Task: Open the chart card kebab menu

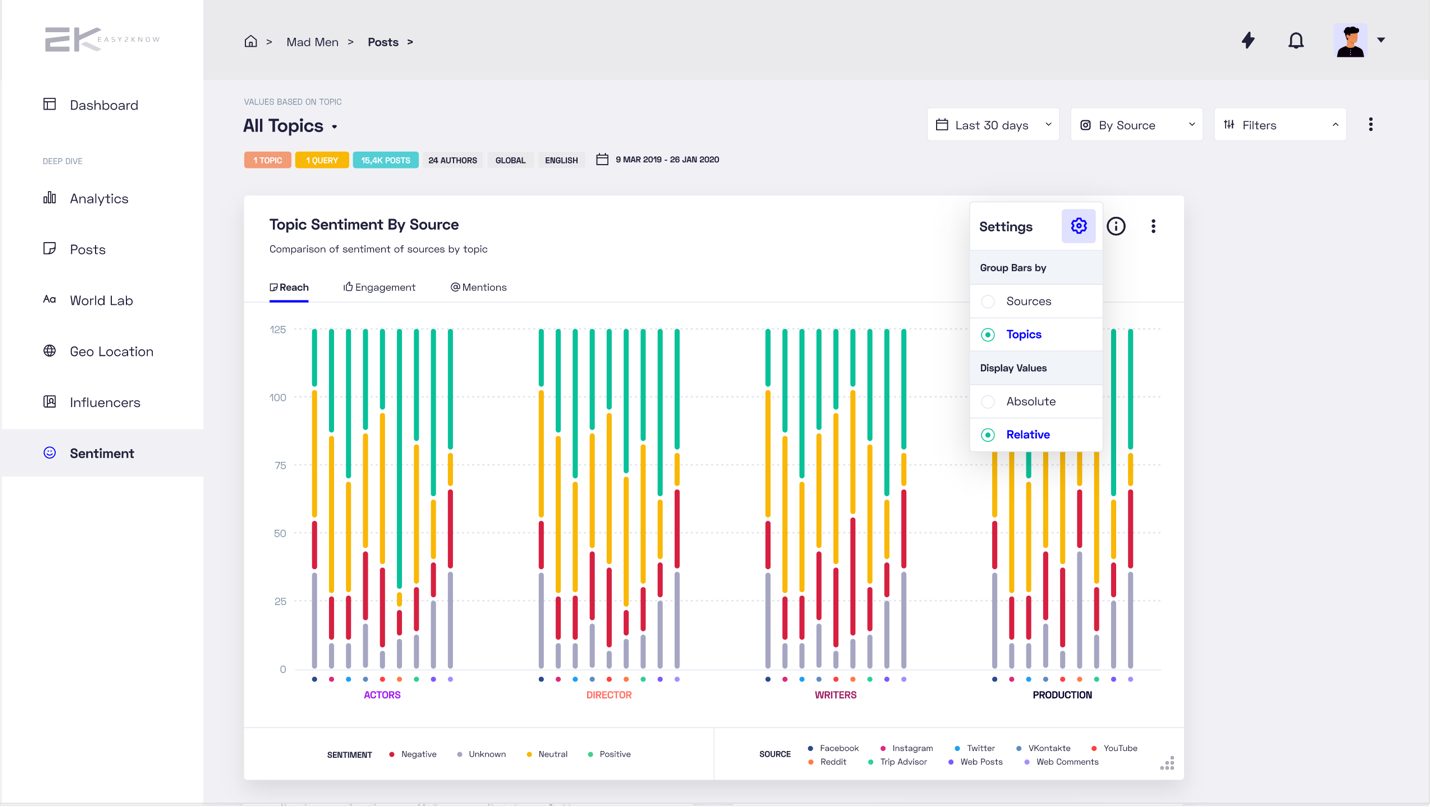Action: pyautogui.click(x=1153, y=226)
